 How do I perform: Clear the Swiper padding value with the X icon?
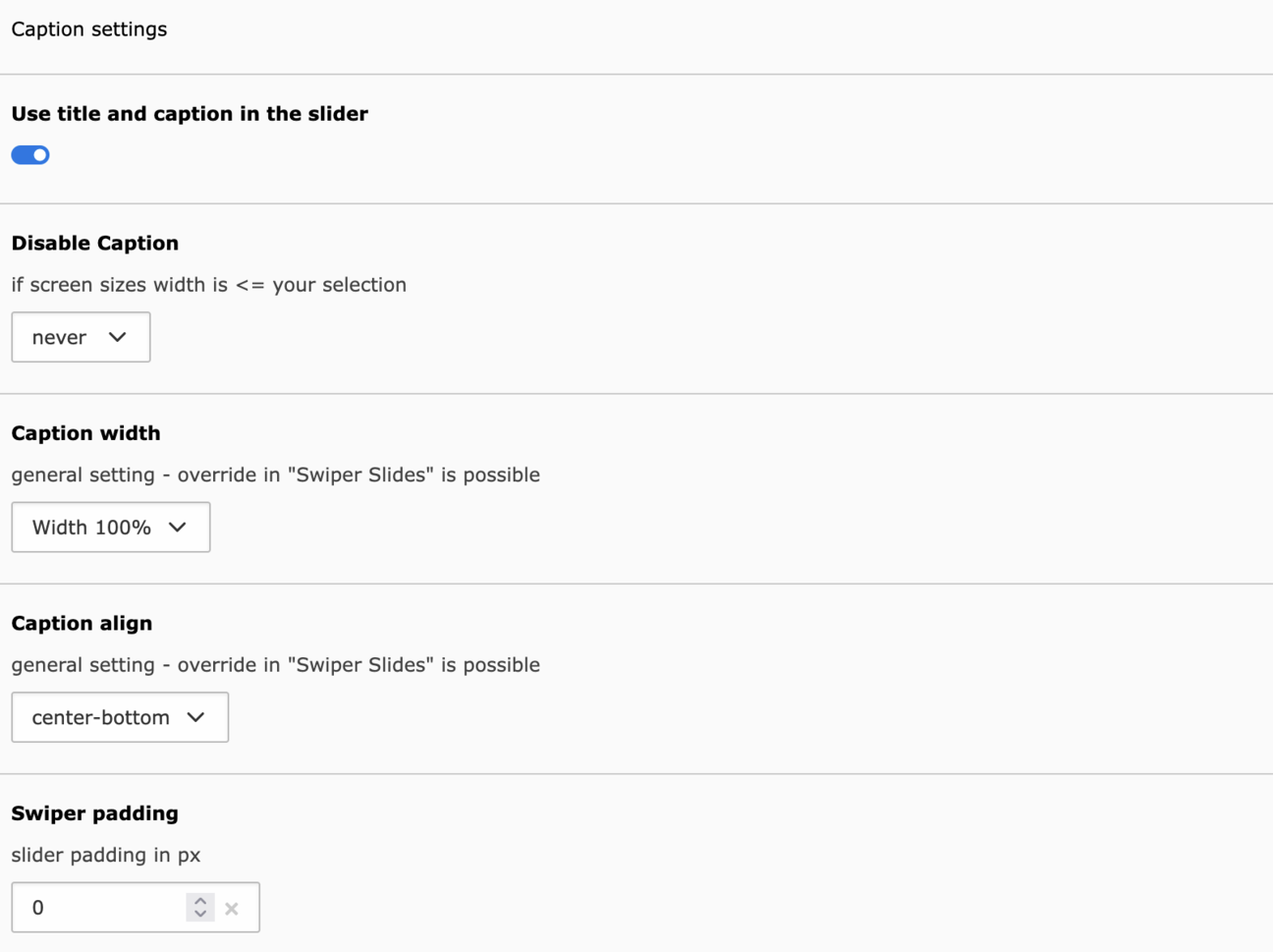click(x=232, y=909)
